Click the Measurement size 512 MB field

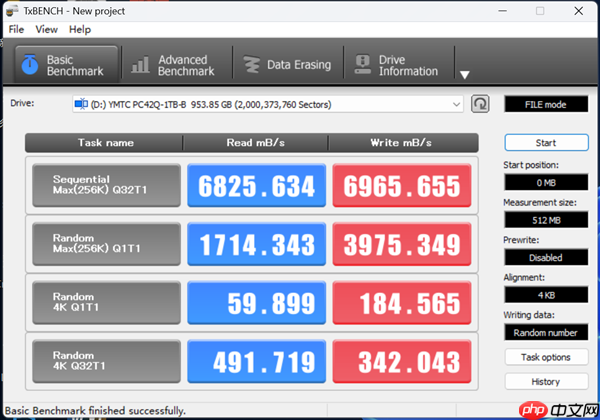click(x=546, y=220)
